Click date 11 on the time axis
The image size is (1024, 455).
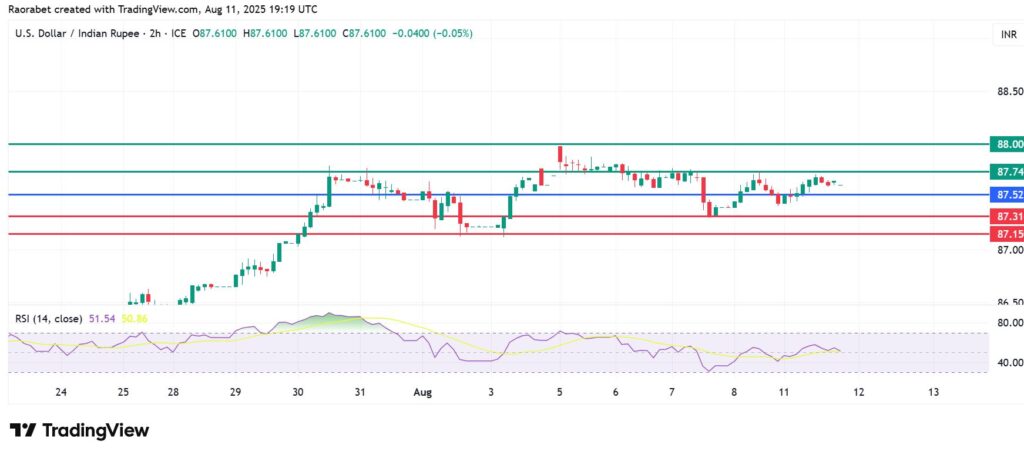point(784,392)
